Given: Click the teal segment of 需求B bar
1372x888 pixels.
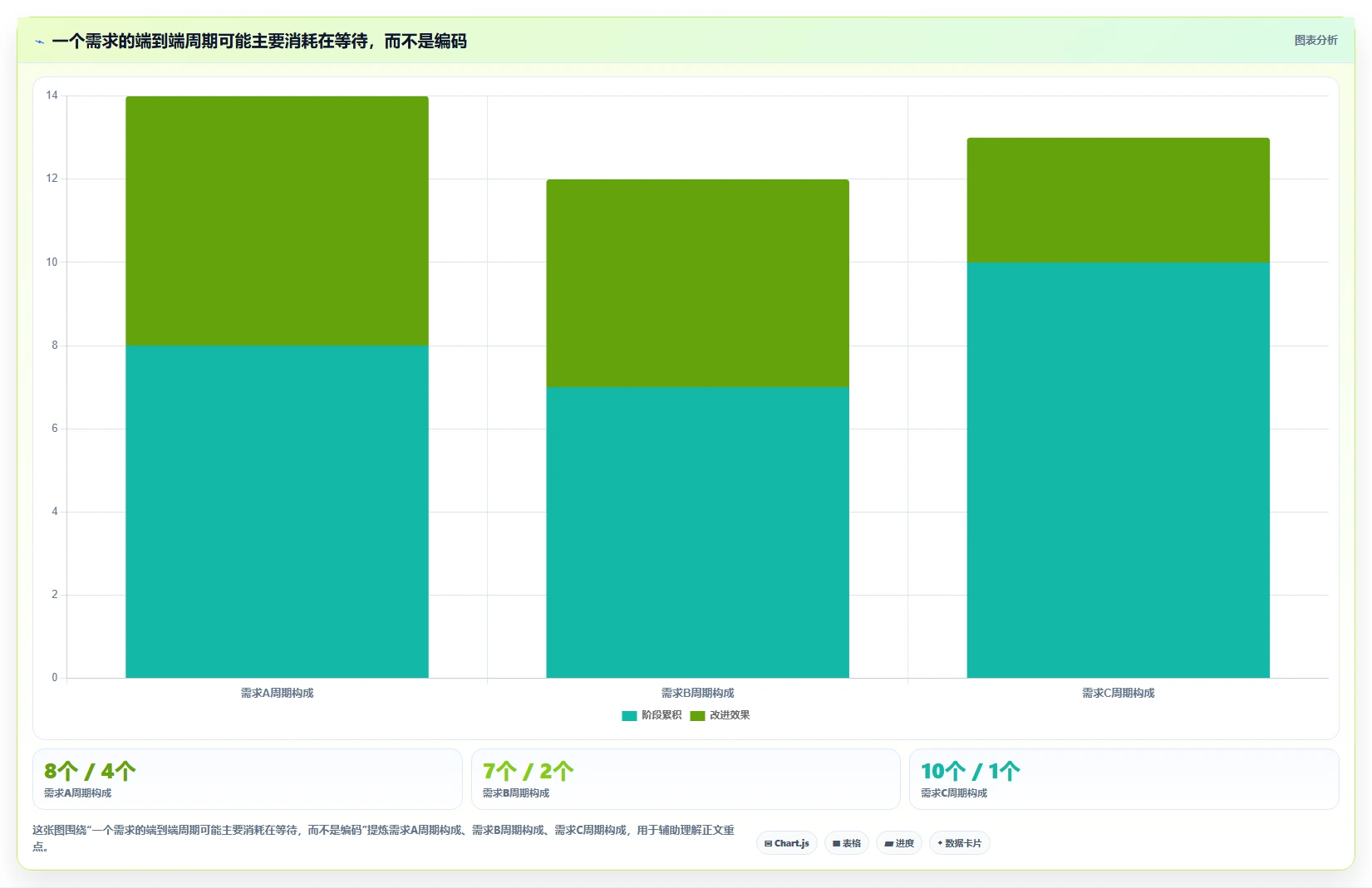Looking at the screenshot, I should [x=697, y=532].
